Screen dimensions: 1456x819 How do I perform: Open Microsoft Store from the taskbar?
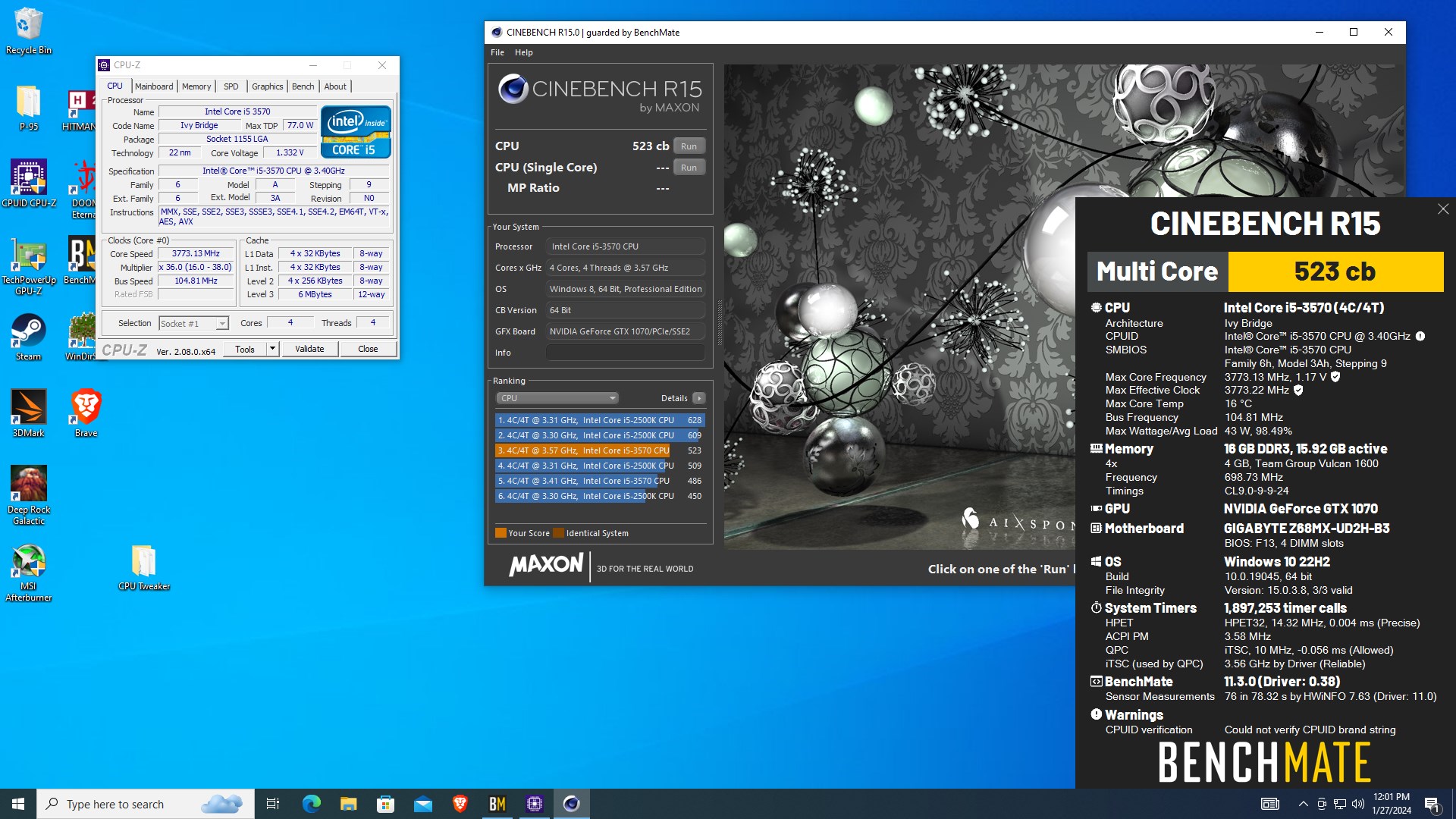pos(385,804)
